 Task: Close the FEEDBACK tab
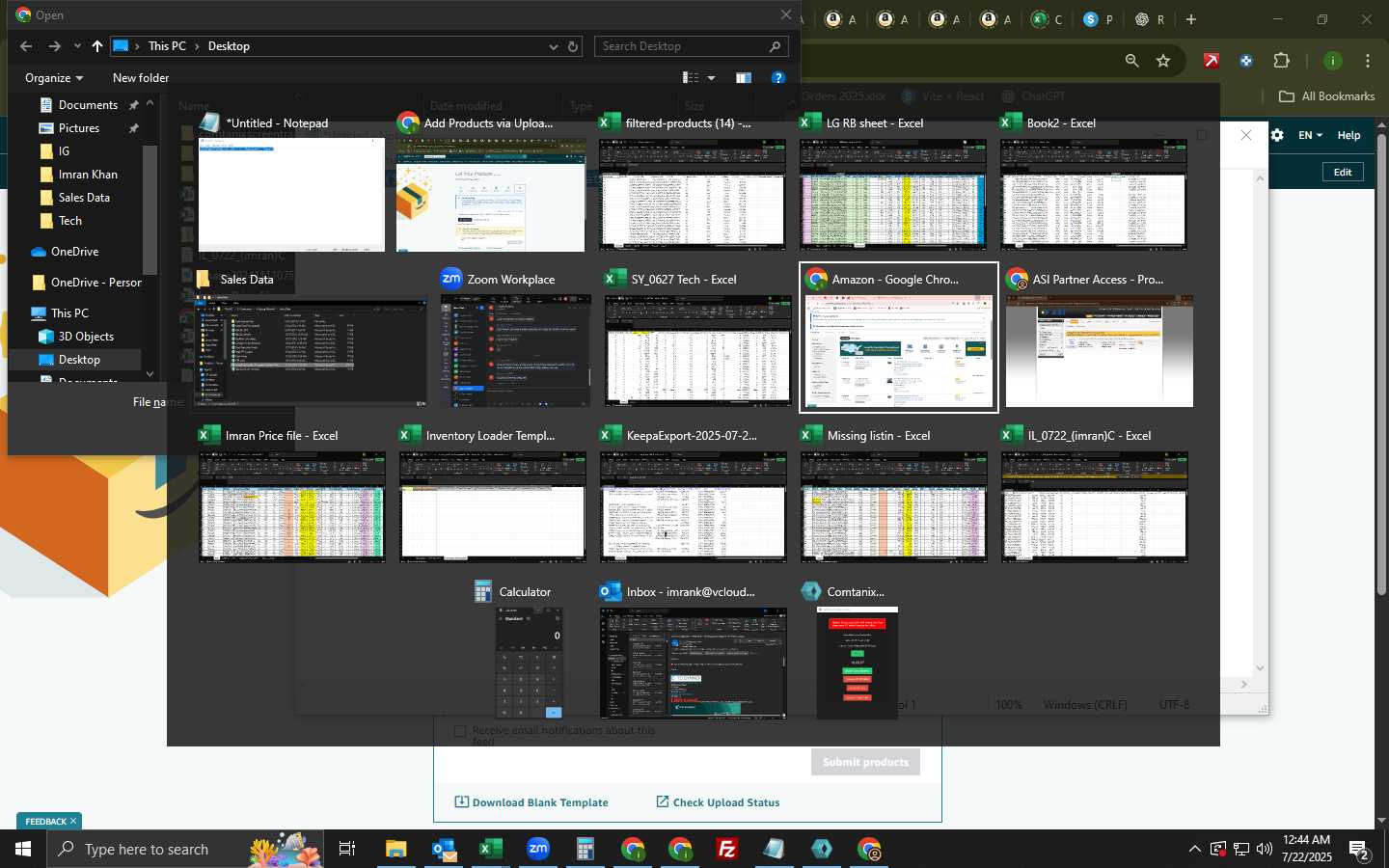tap(72, 821)
